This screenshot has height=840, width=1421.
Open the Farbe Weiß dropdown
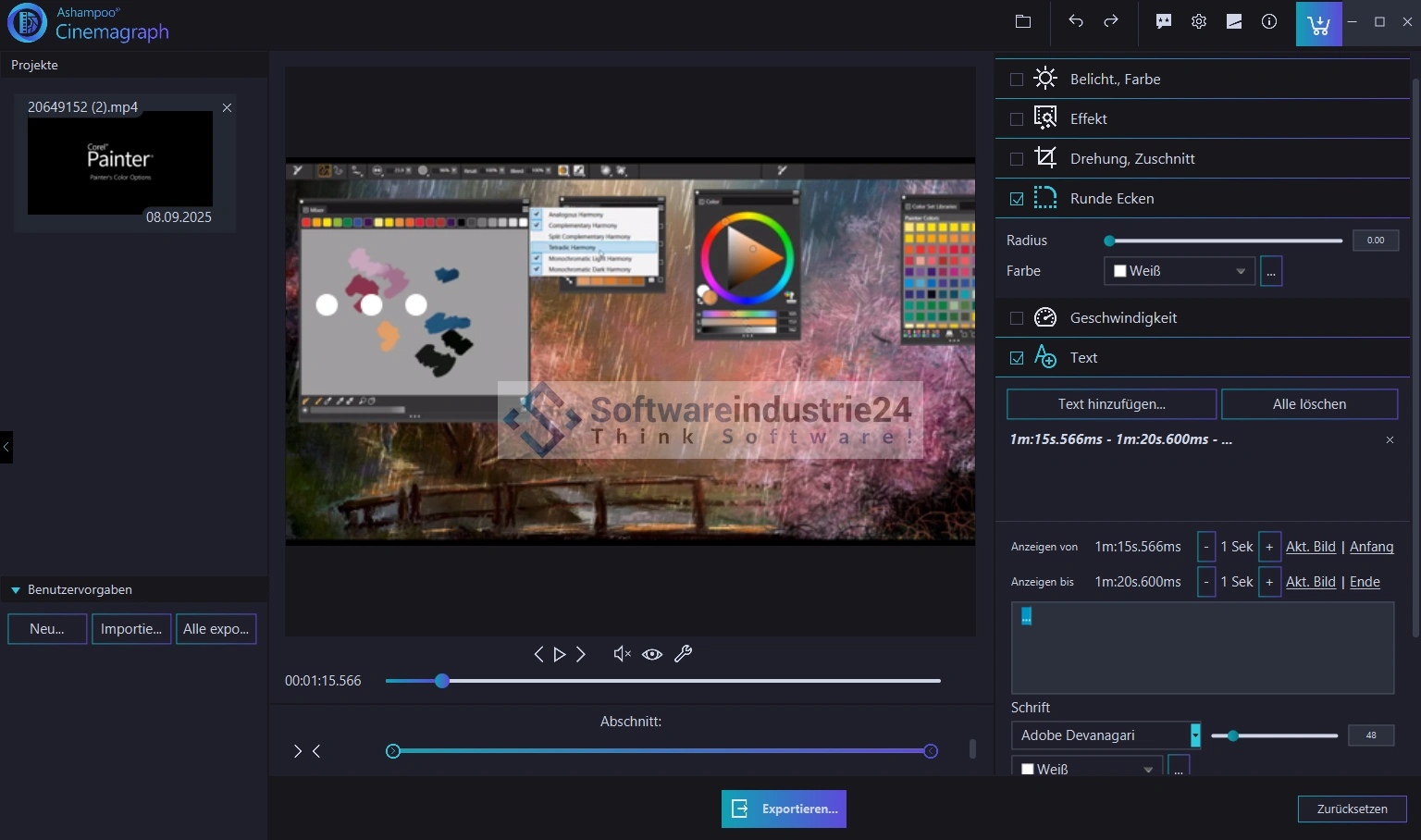pyautogui.click(x=1180, y=271)
